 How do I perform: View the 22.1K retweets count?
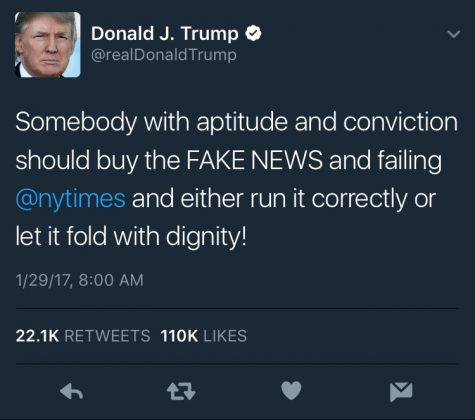tap(37, 336)
